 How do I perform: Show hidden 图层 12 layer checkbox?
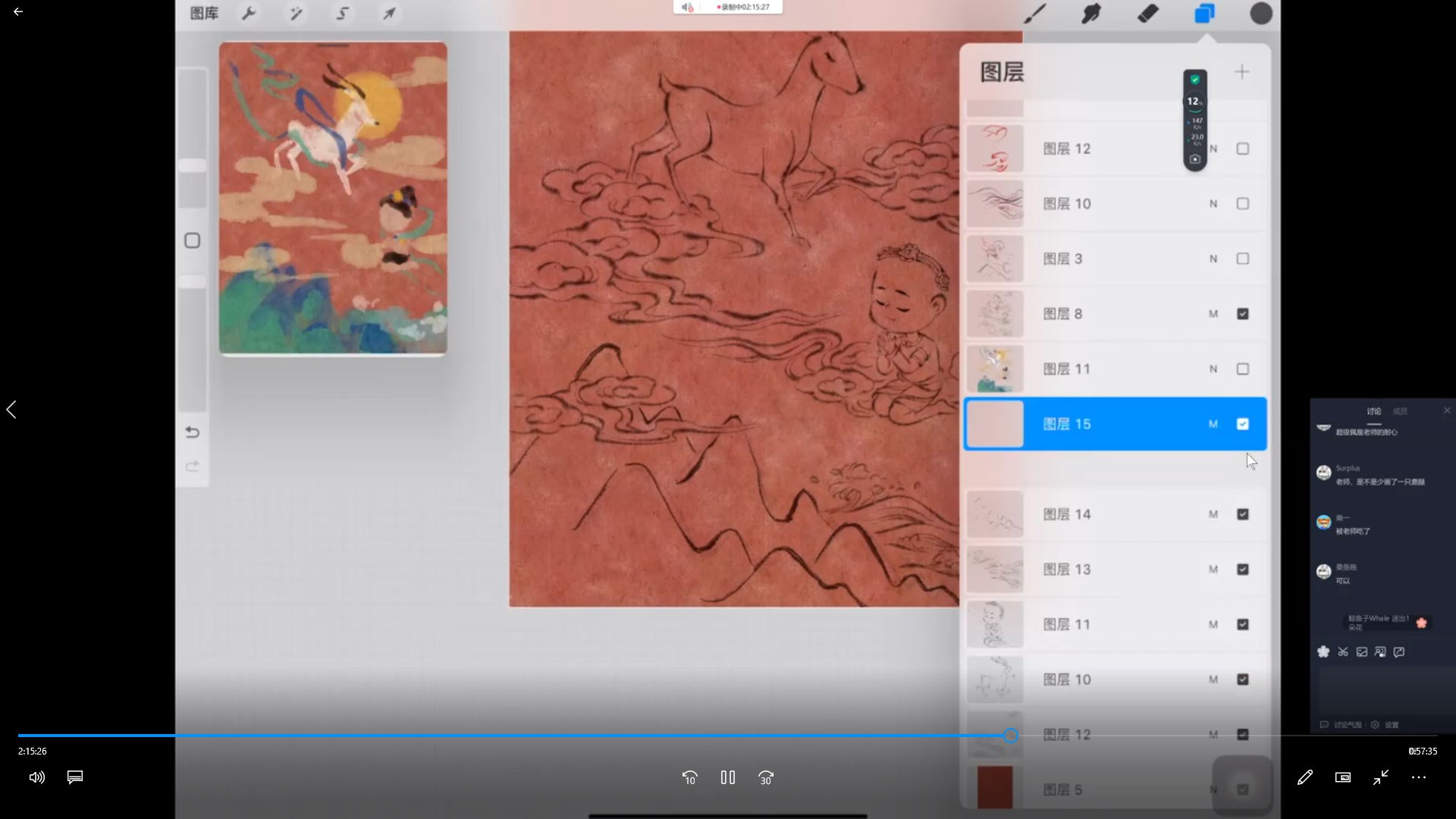[1242, 149]
